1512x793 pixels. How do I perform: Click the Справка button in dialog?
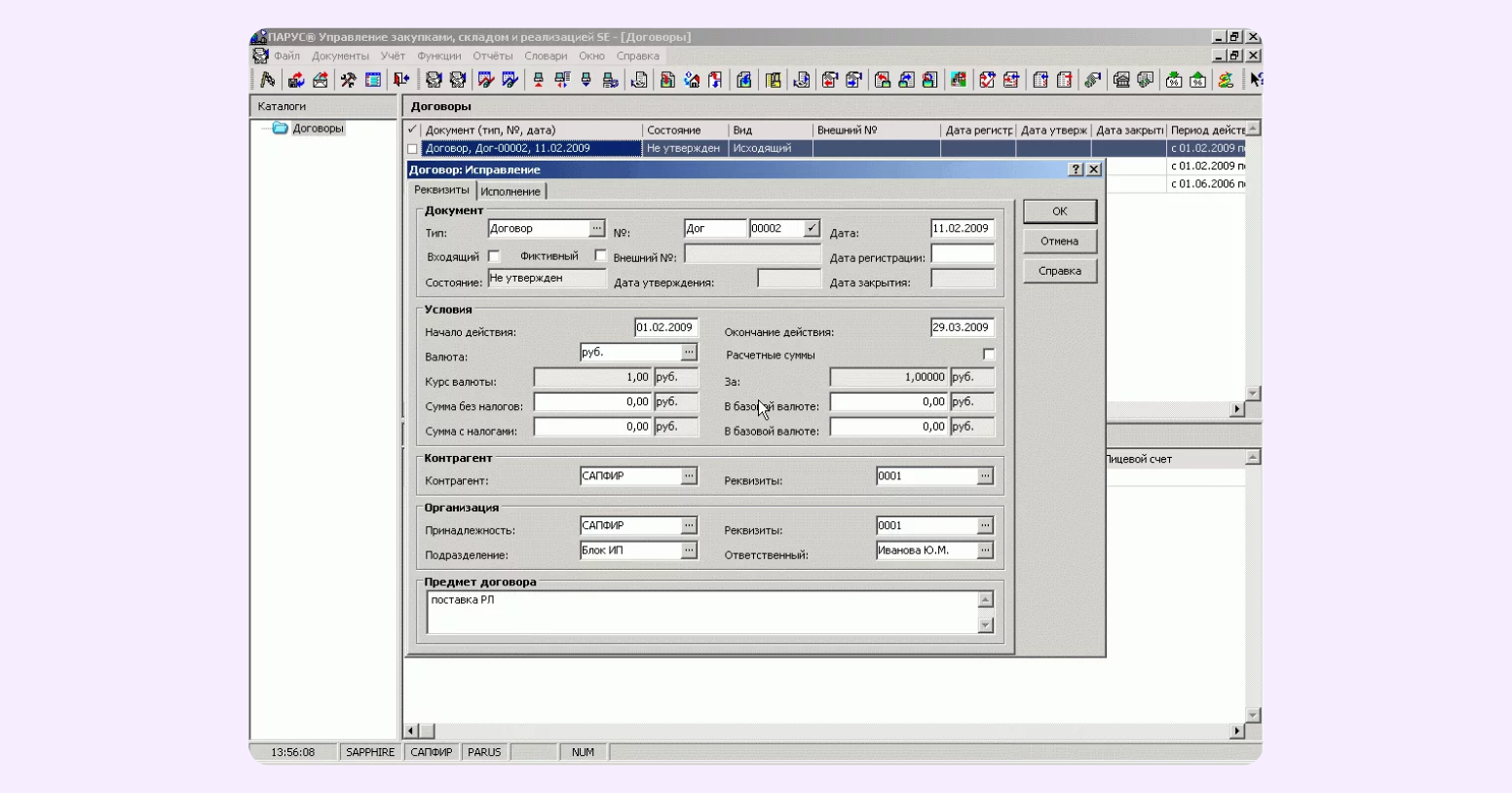1060,271
